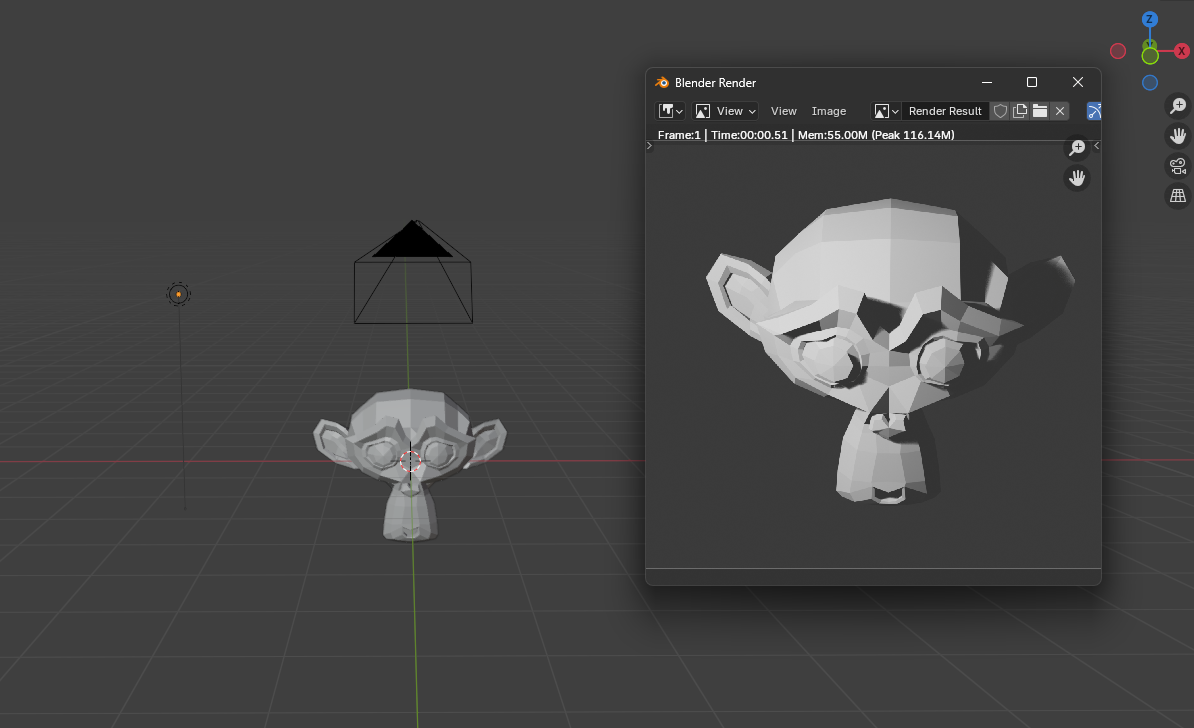
Task: Click the Render Result image name field
Action: 945,111
